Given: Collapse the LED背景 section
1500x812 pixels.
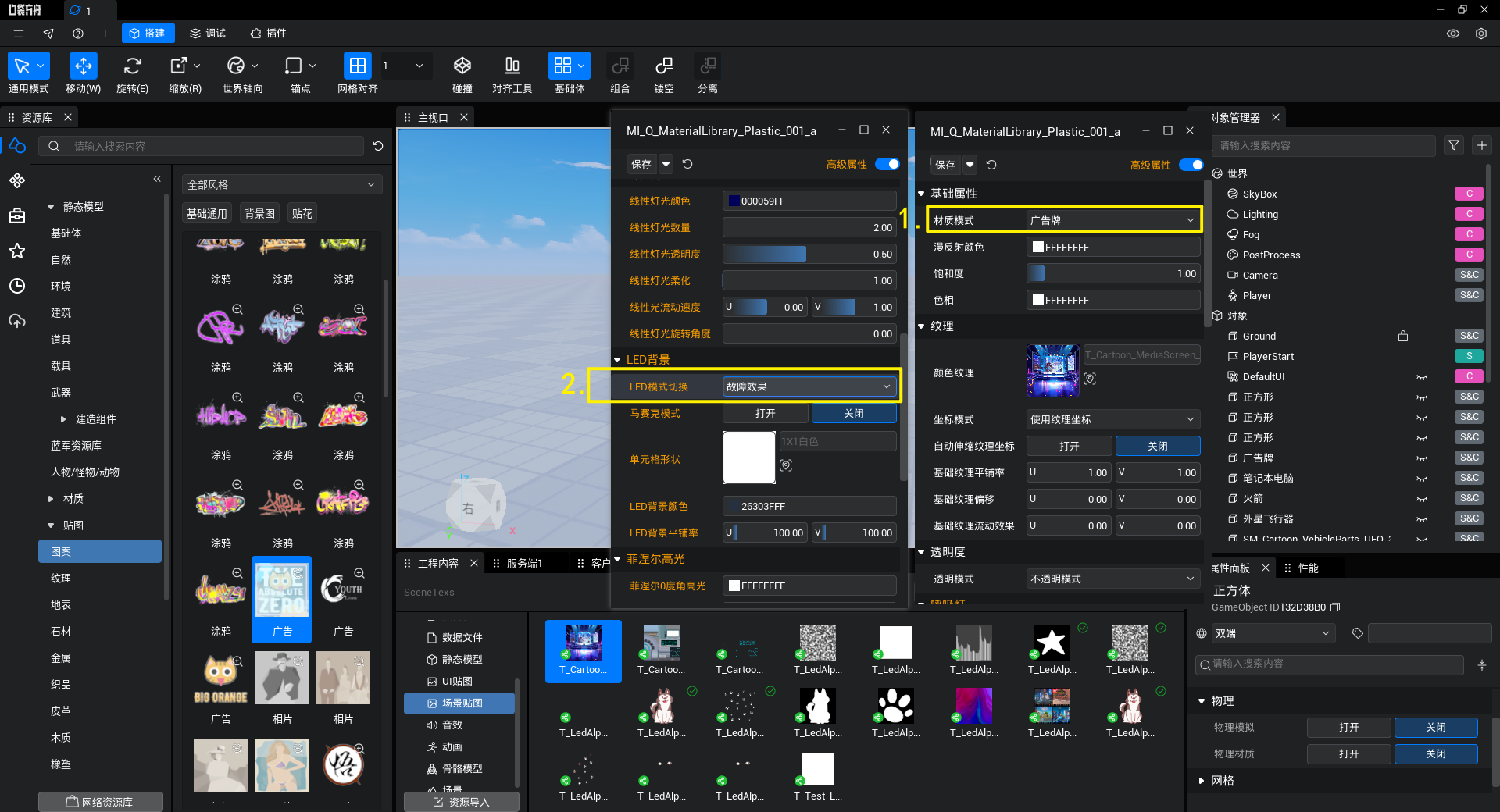Looking at the screenshot, I should 617,360.
